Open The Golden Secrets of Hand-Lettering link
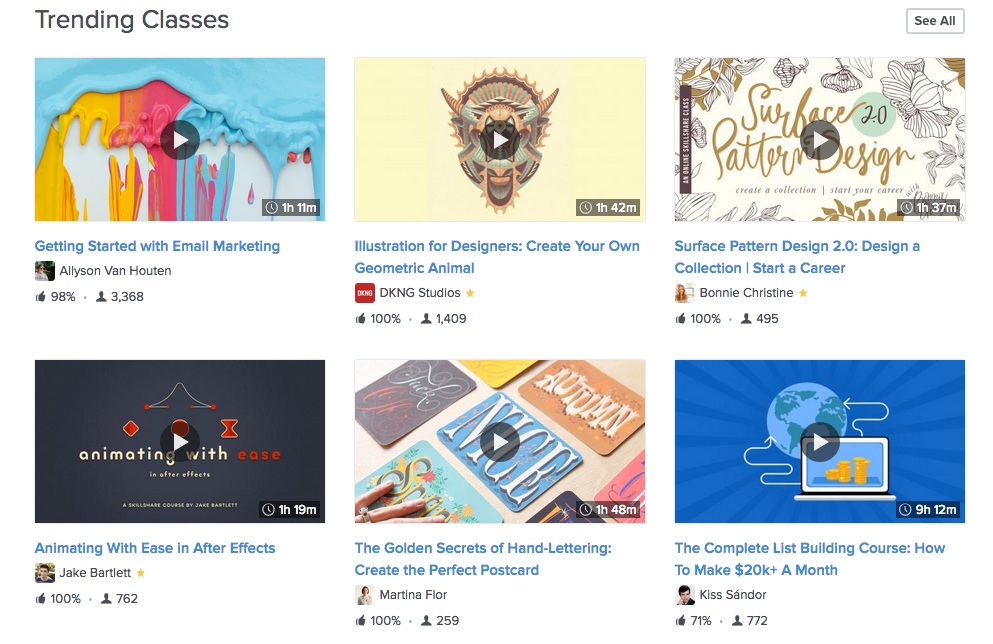The height and width of the screenshot is (644, 993). (x=483, y=559)
